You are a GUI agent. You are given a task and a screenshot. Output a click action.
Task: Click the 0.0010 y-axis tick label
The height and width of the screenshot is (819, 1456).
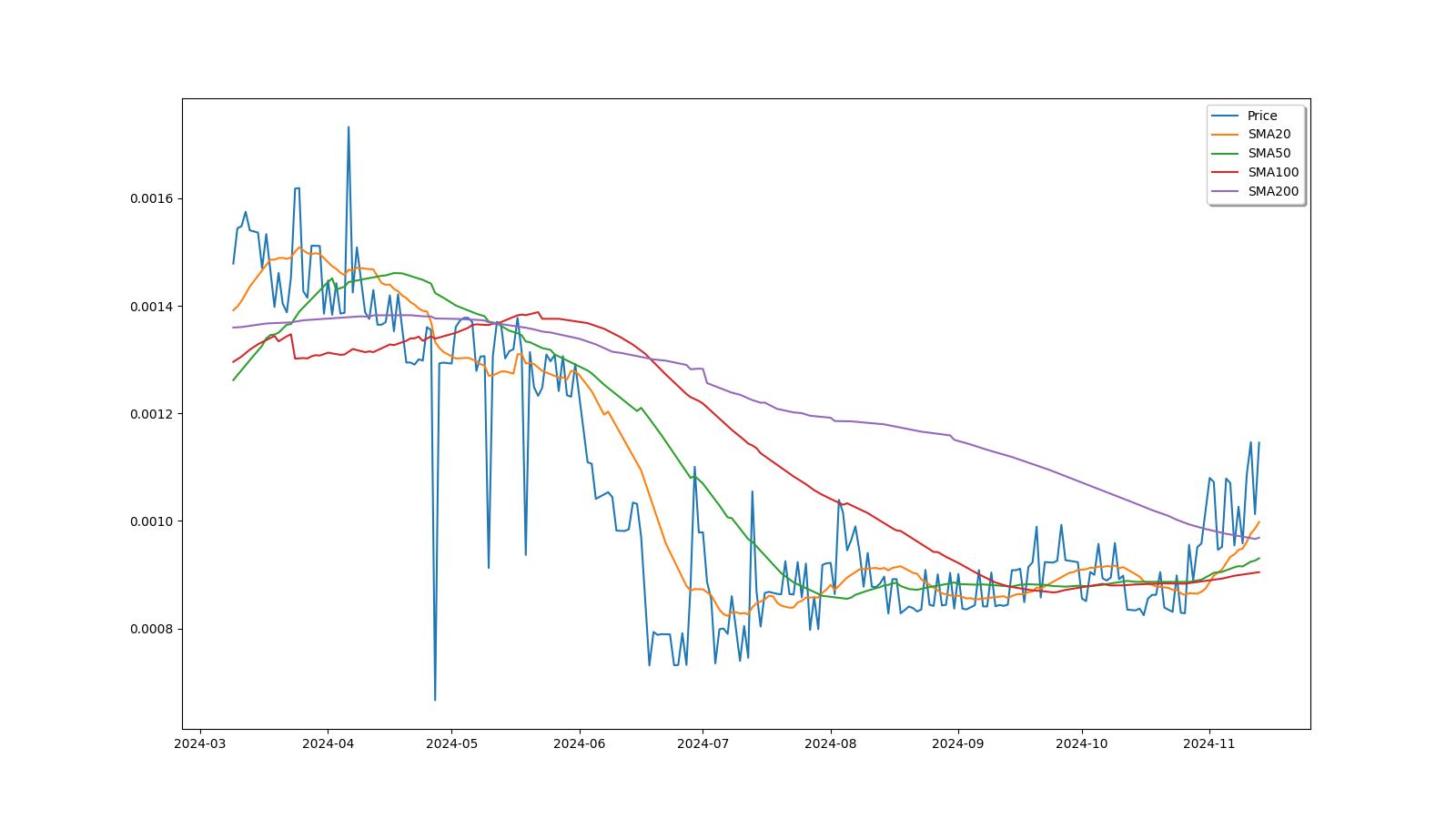click(x=153, y=521)
